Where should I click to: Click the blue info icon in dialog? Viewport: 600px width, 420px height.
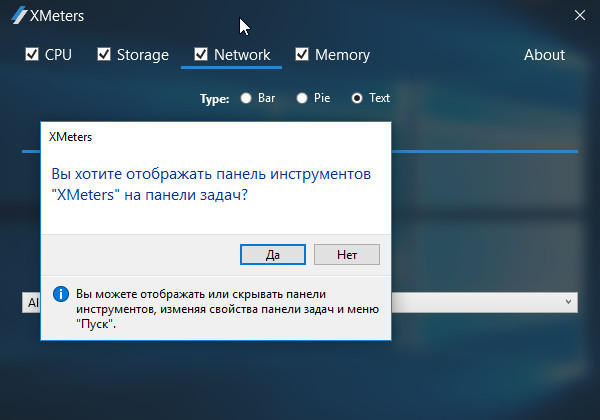(61, 294)
